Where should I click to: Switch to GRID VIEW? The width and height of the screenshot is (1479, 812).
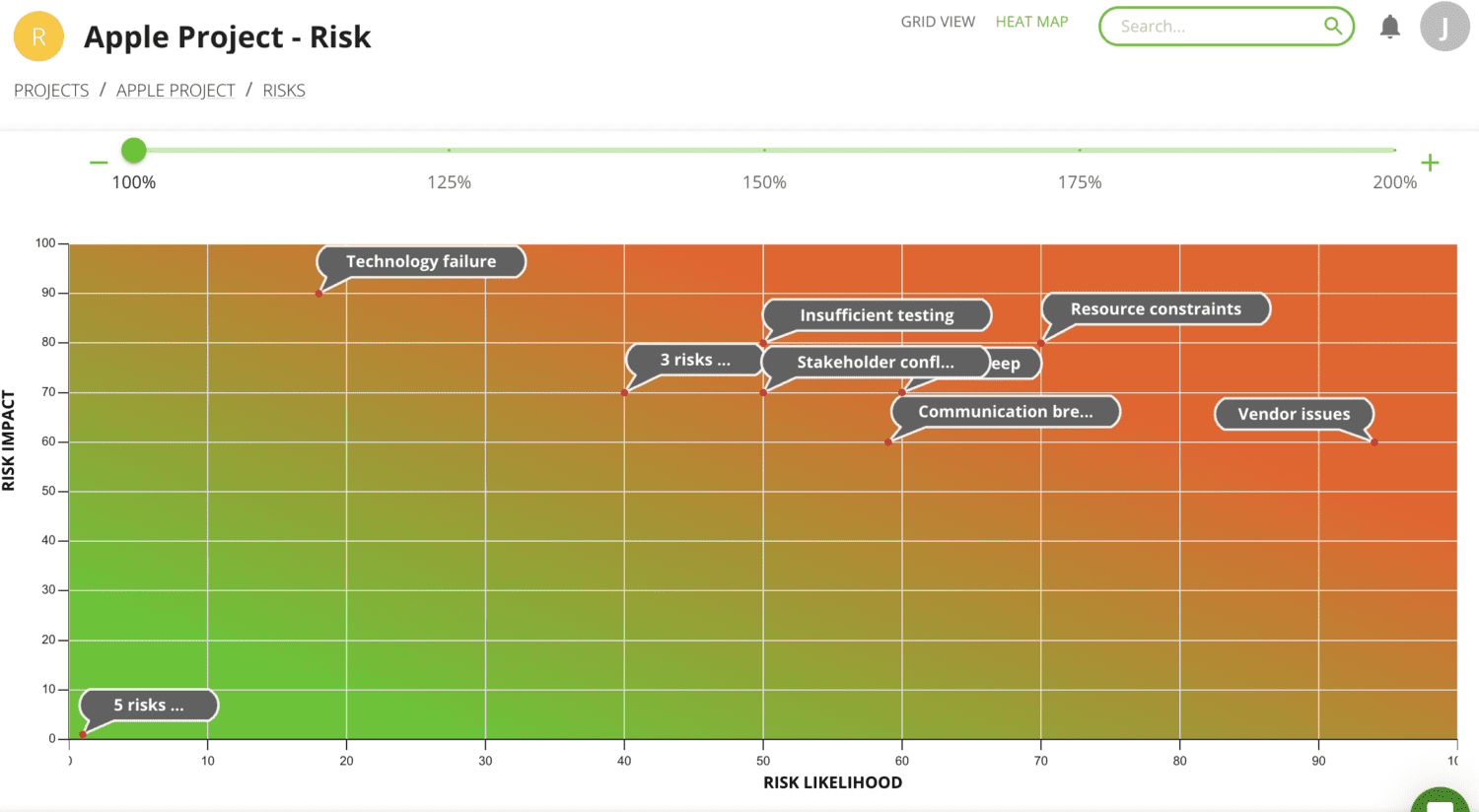938,21
